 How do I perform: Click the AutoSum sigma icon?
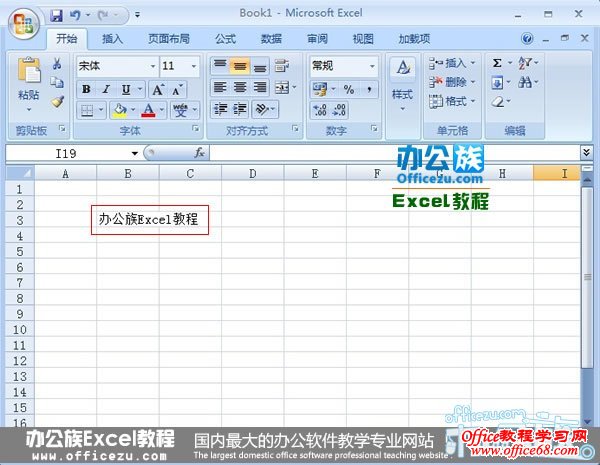click(497, 62)
